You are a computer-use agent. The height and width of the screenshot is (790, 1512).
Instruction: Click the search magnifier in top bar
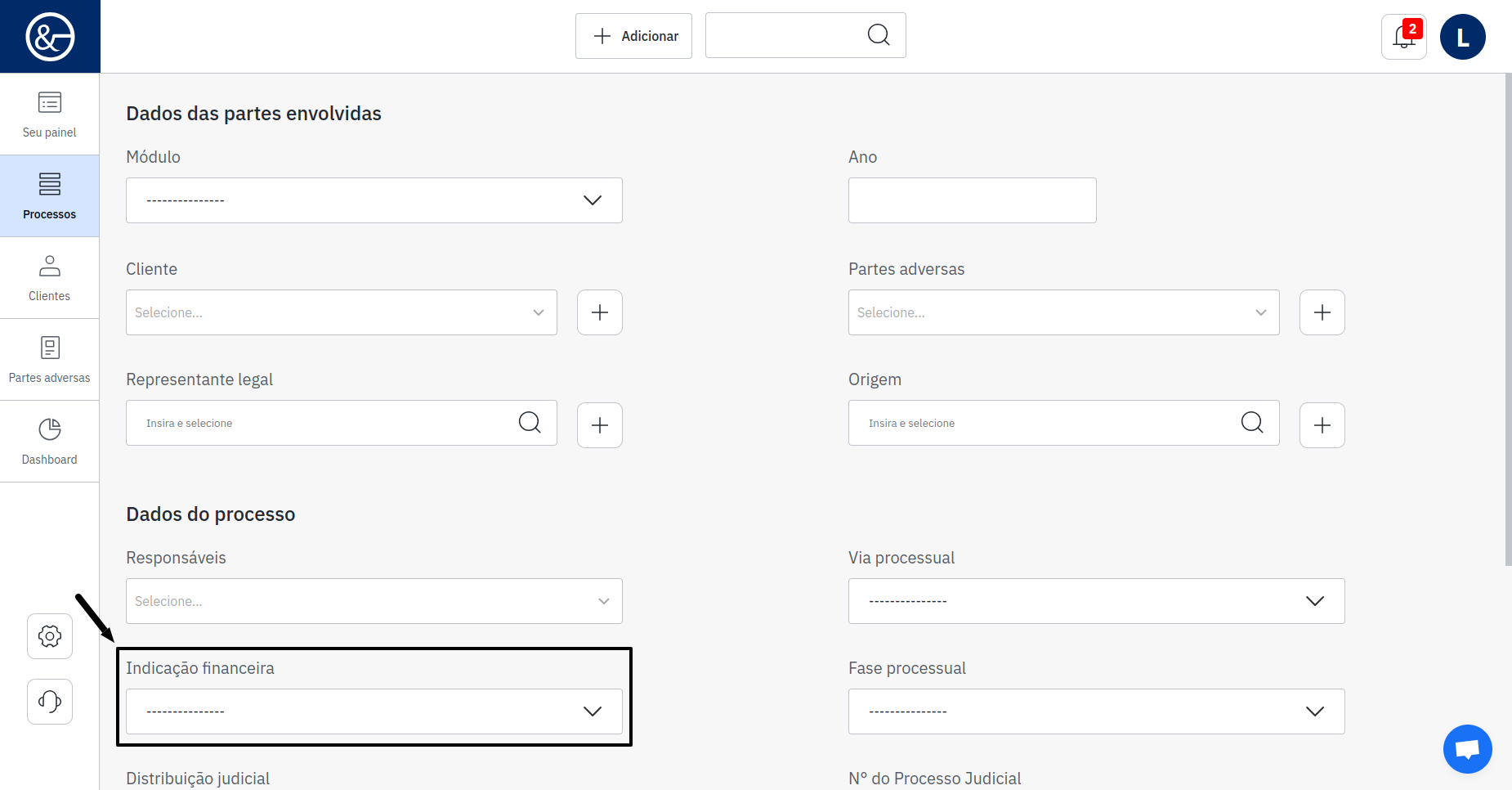879,35
